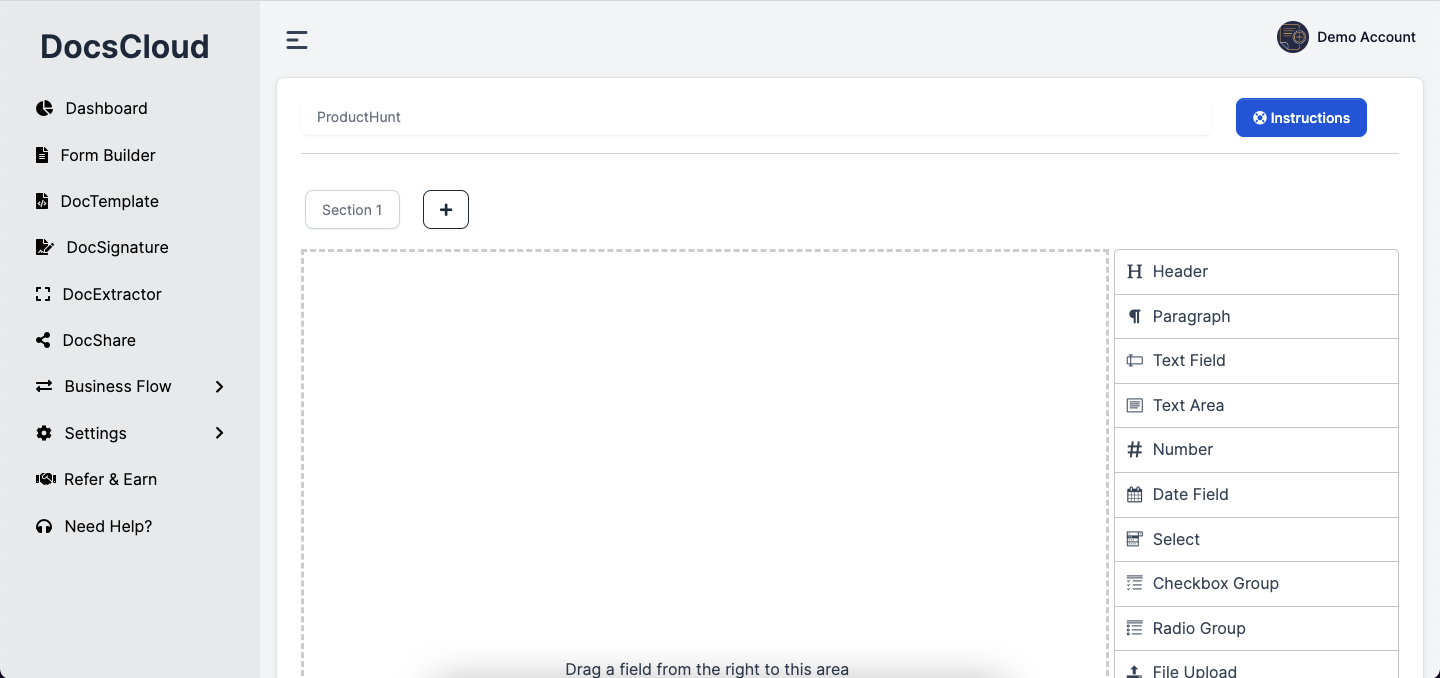Viewport: 1440px width, 678px height.
Task: Click the DocShare share icon
Action: [42, 340]
